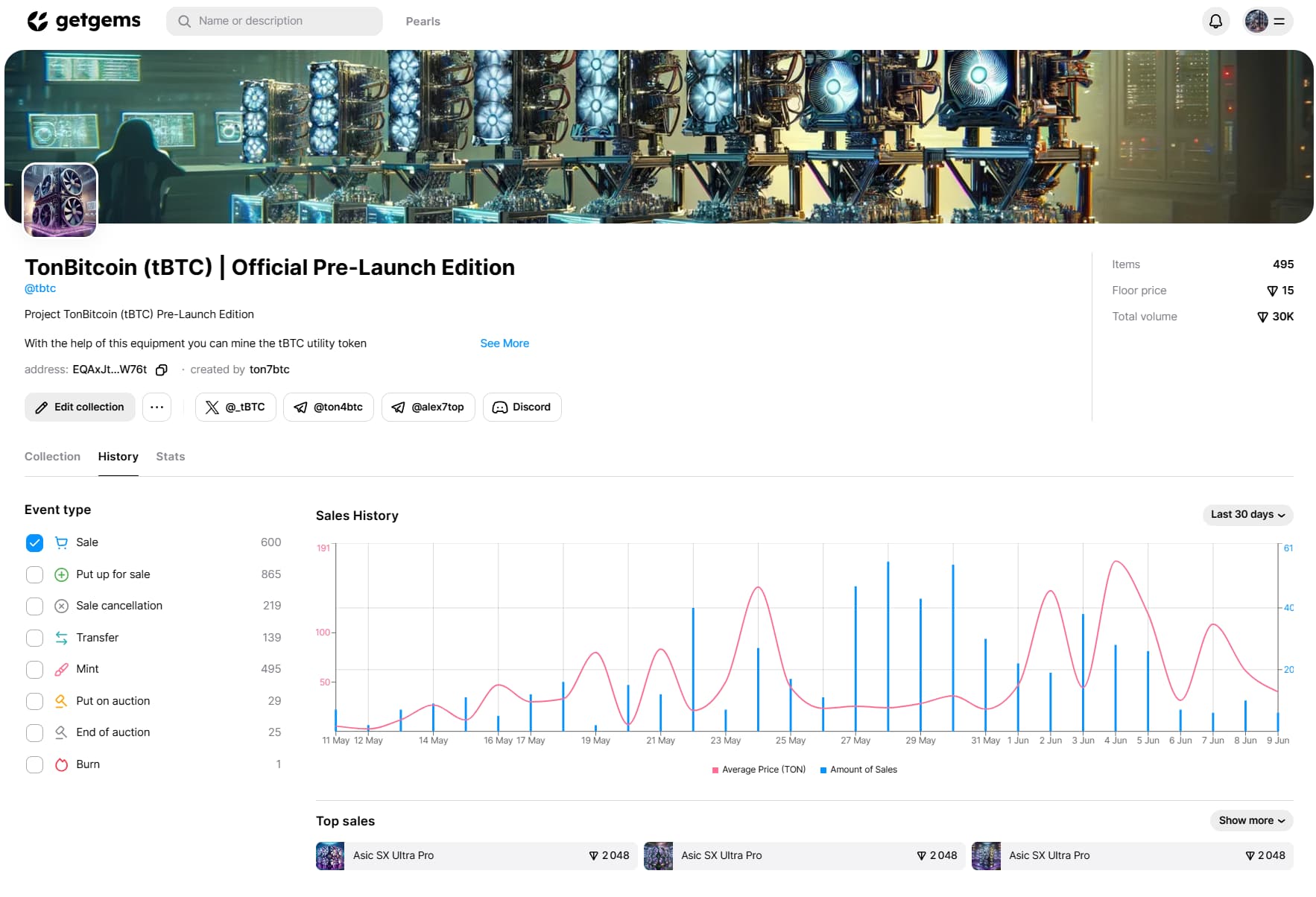Enable the Sale cancellation checkbox
Viewport: 1316px width, 897px height.
coord(34,606)
